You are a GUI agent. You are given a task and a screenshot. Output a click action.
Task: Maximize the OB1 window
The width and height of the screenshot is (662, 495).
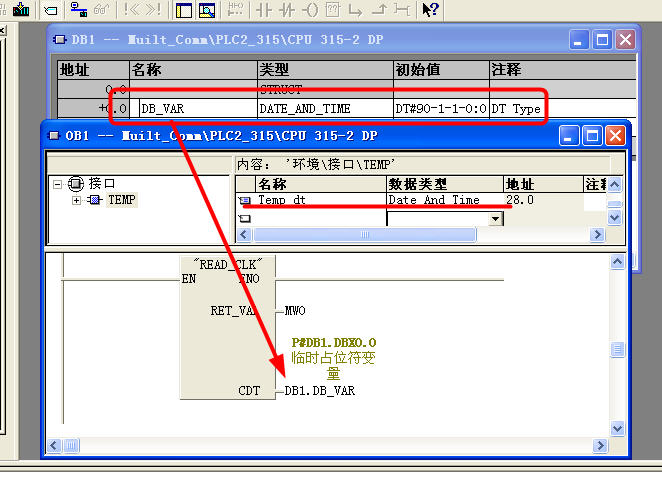click(591, 135)
